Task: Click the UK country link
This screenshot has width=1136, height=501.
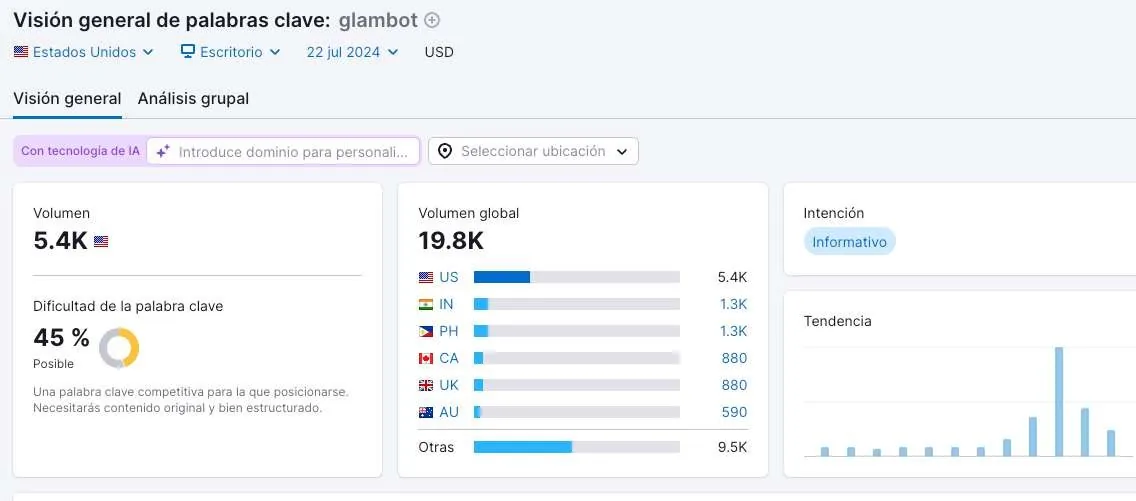Action: click(448, 385)
